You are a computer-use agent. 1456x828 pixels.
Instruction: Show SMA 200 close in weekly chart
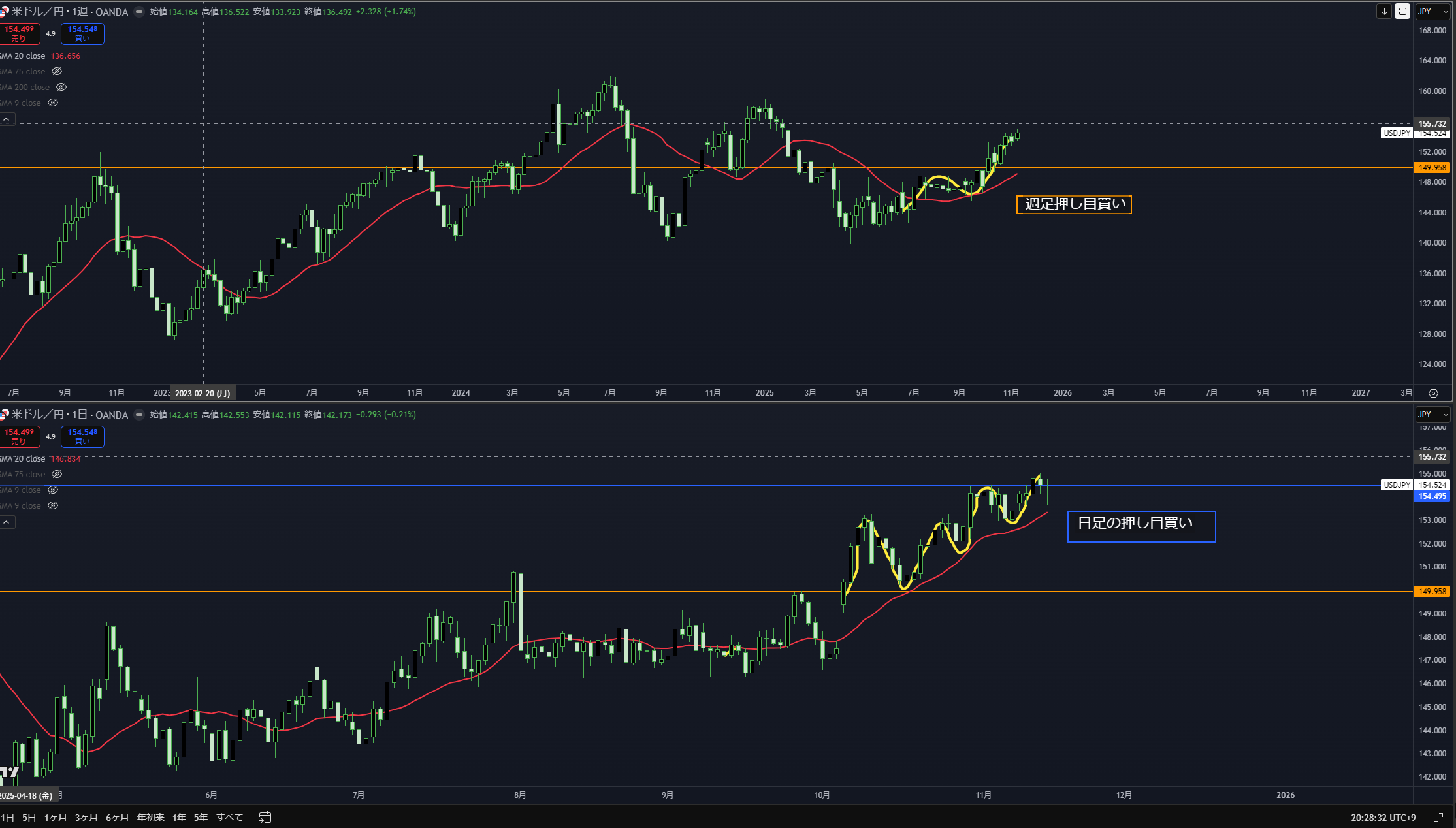pos(61,87)
